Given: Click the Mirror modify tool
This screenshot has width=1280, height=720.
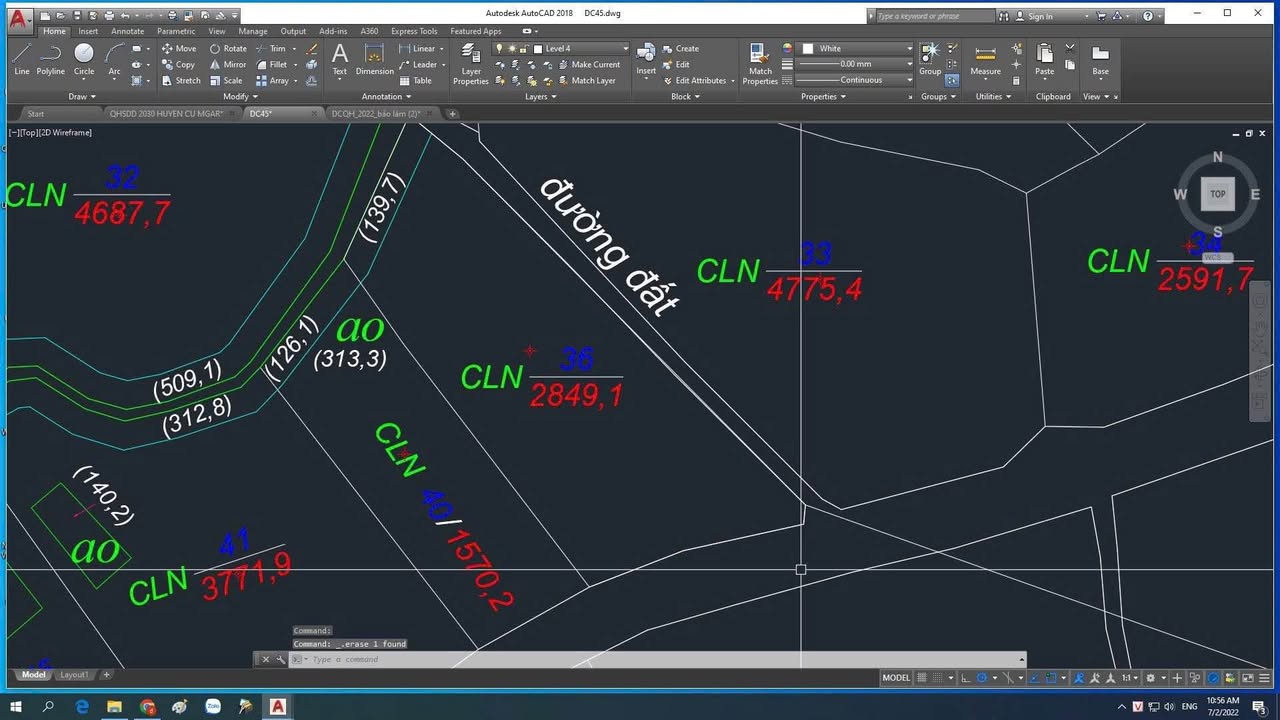Looking at the screenshot, I should pyautogui.click(x=228, y=64).
